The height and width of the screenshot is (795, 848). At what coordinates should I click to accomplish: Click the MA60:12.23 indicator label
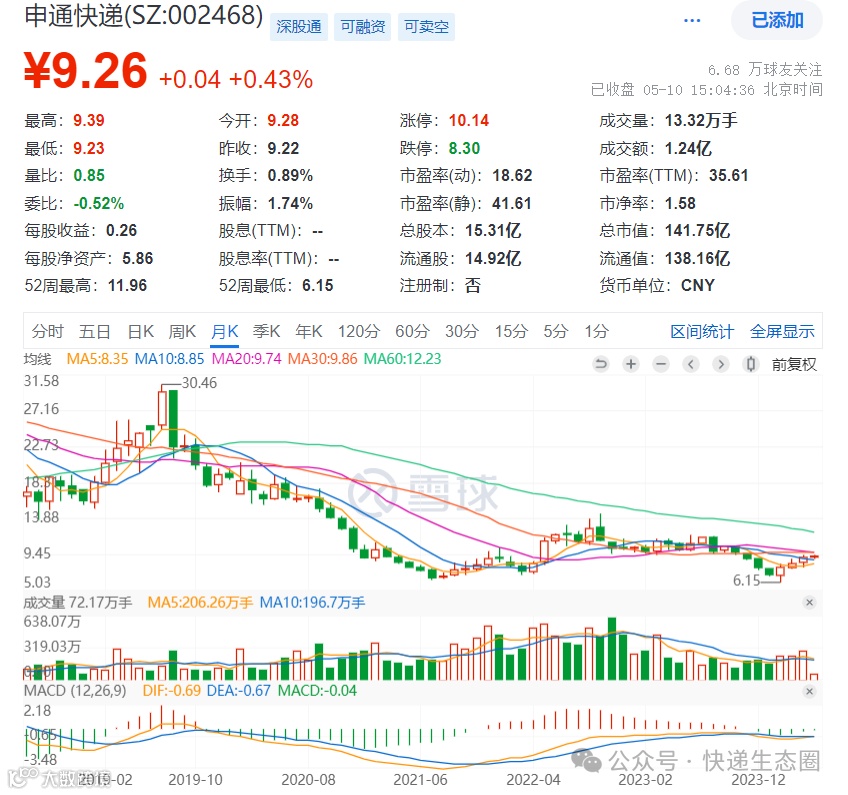coord(402,359)
